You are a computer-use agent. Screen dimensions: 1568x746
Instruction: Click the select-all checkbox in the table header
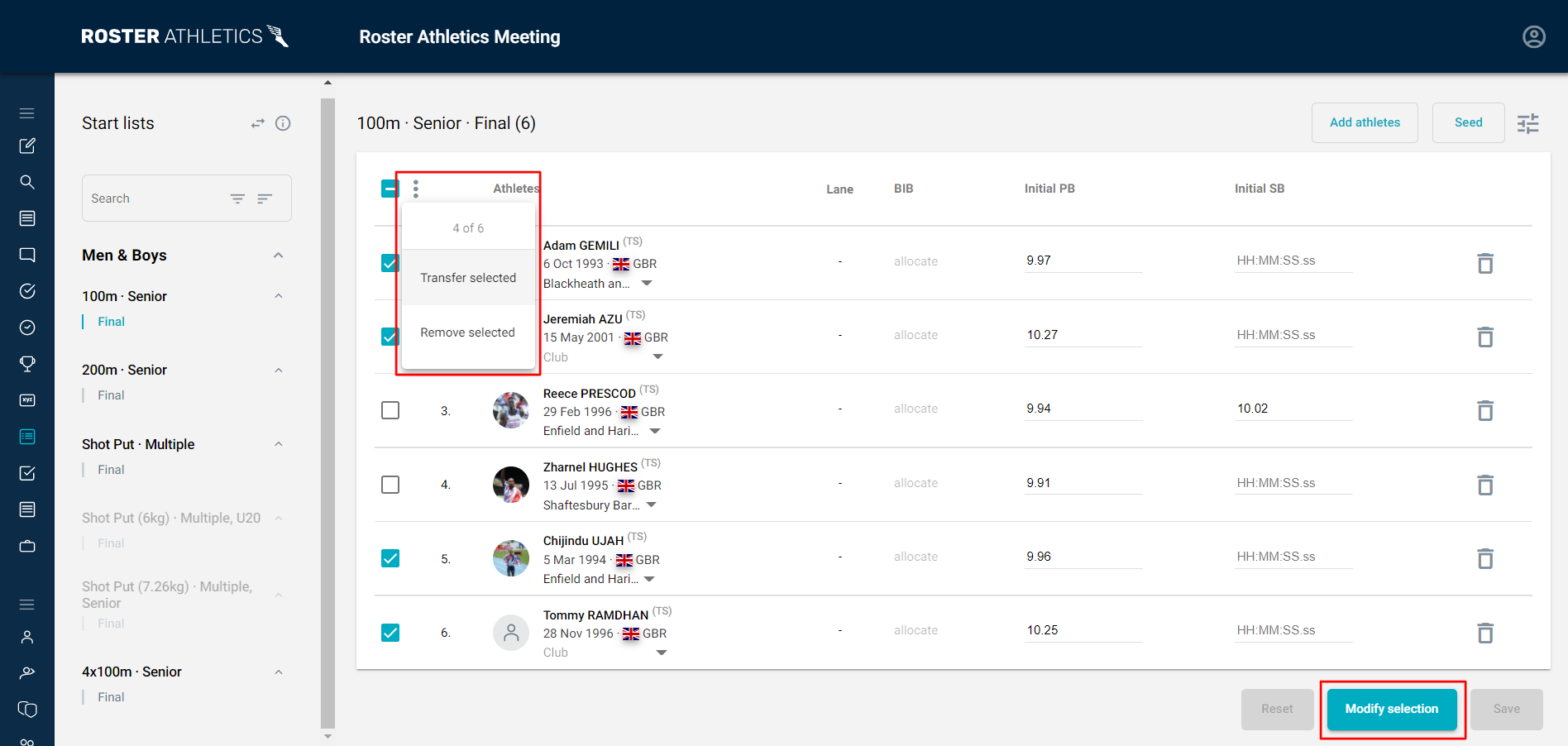pos(390,188)
